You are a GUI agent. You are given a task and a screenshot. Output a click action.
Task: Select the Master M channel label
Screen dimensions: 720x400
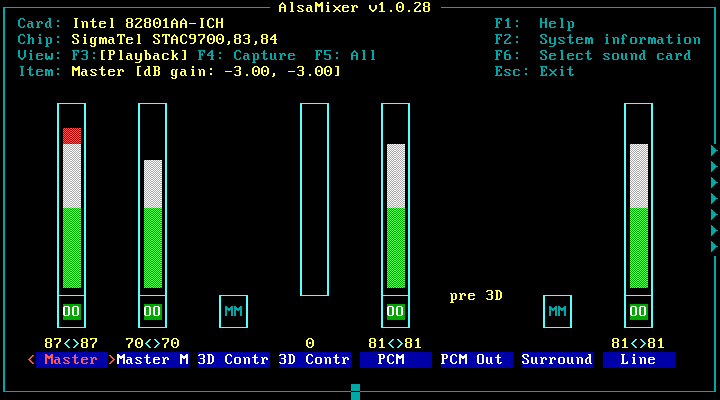point(152,360)
